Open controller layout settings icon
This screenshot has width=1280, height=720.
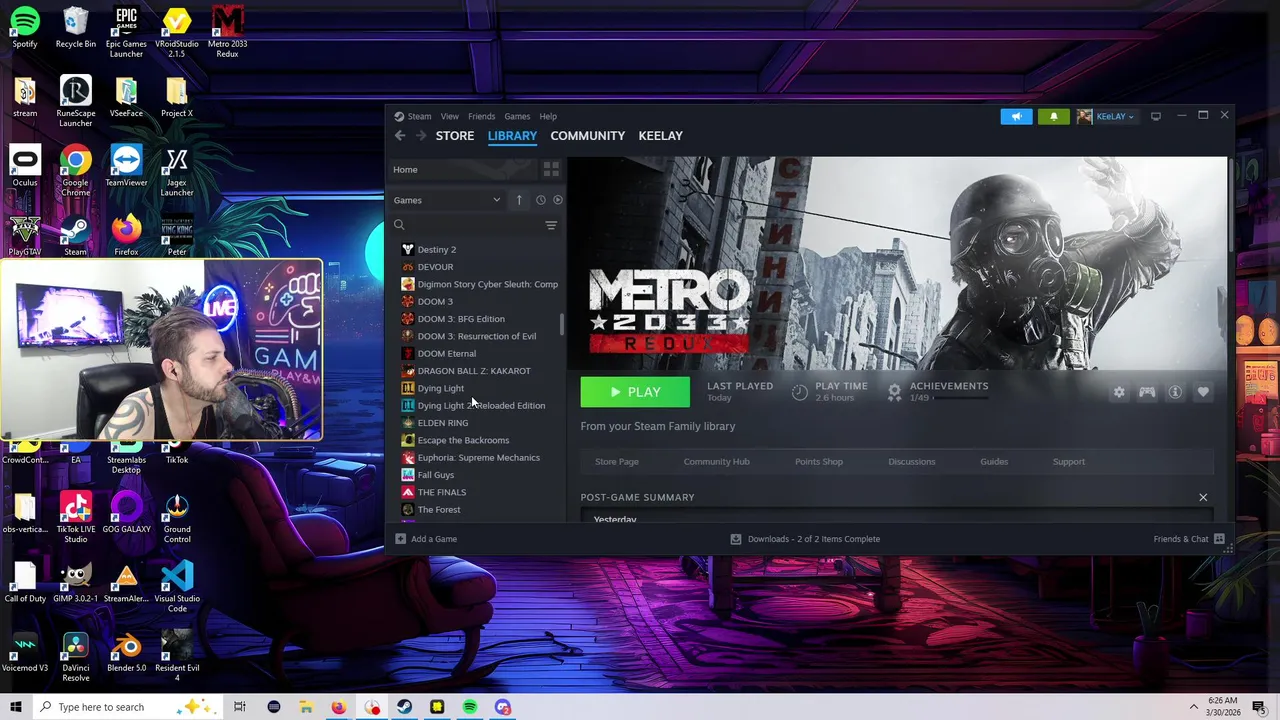1147,392
